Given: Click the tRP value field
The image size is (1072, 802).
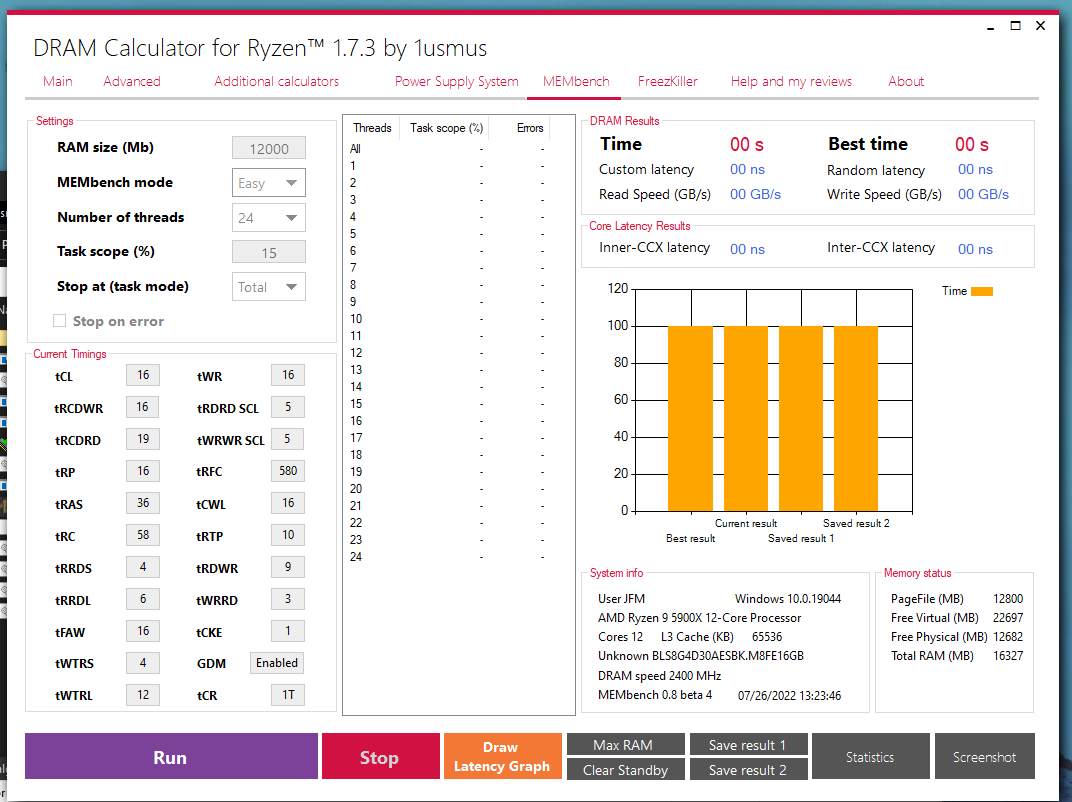Looking at the screenshot, I should point(143,470).
